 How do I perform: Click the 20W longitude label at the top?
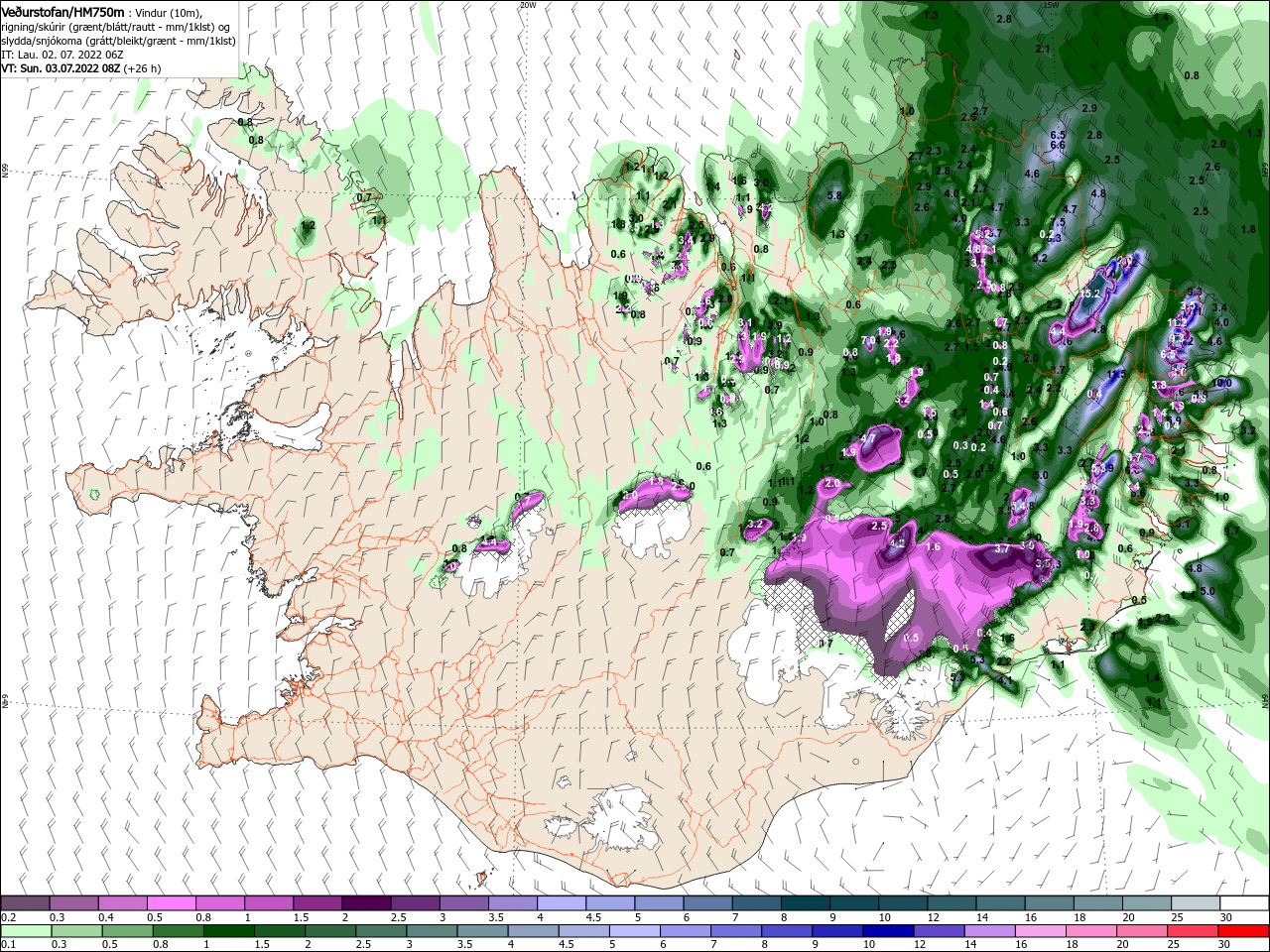tap(528, 5)
